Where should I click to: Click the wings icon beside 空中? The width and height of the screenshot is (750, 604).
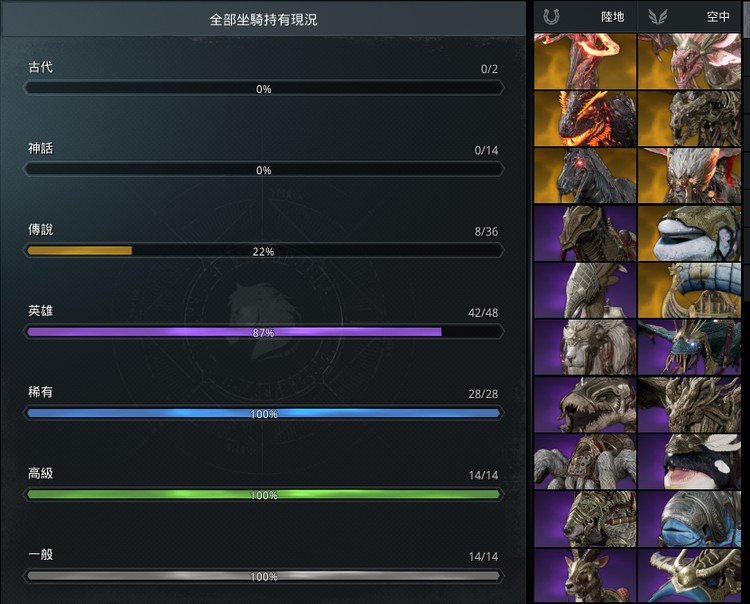(x=657, y=17)
